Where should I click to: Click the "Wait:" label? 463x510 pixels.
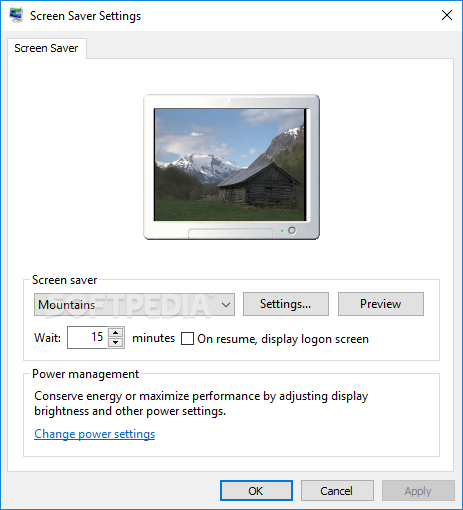(48, 338)
